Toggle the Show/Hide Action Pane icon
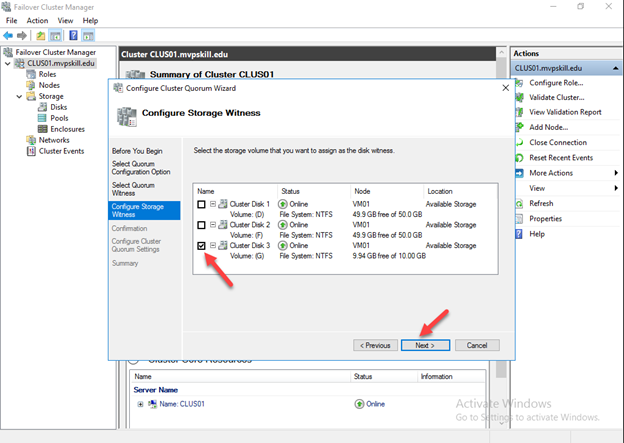 tap(88, 36)
